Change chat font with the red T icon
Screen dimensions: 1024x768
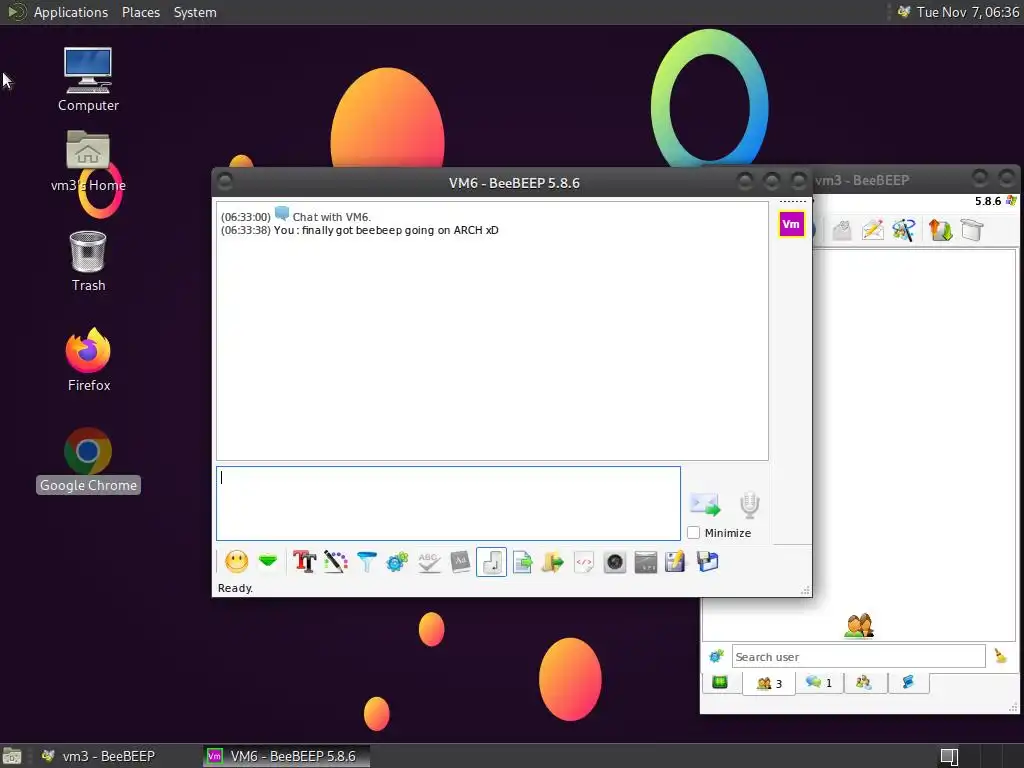click(x=304, y=562)
